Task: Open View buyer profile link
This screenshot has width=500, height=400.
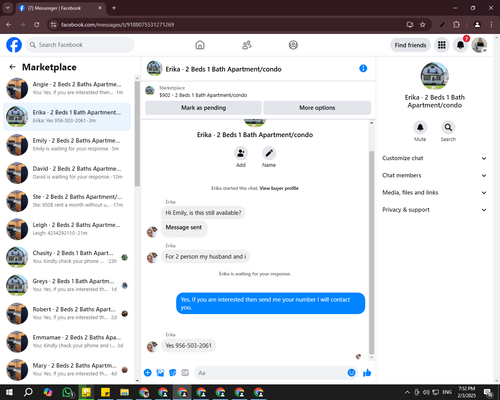Action: pyautogui.click(x=279, y=188)
